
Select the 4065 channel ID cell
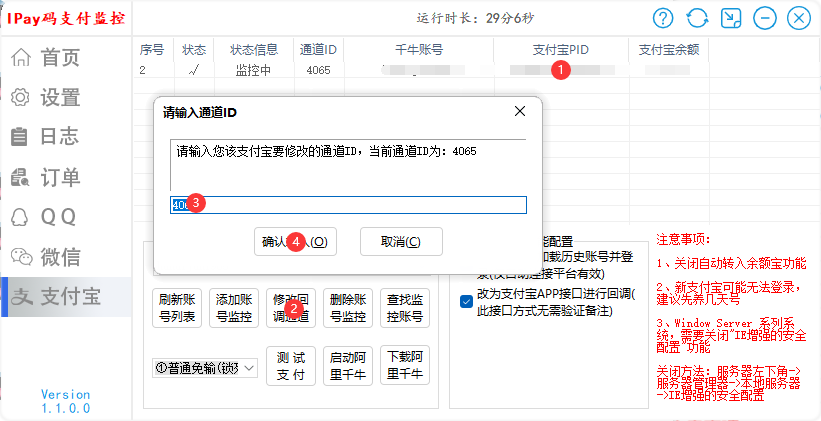pos(318,70)
